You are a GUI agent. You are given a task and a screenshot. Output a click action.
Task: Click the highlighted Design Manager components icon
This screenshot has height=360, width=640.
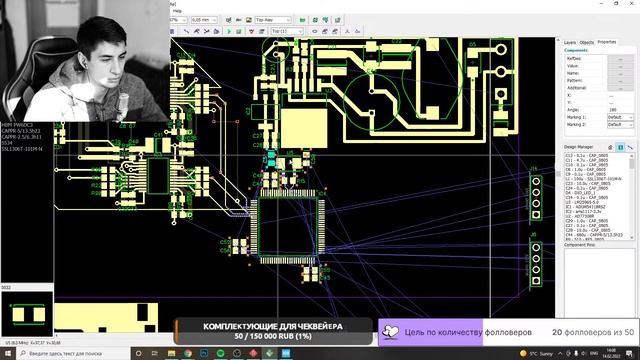coord(620,147)
